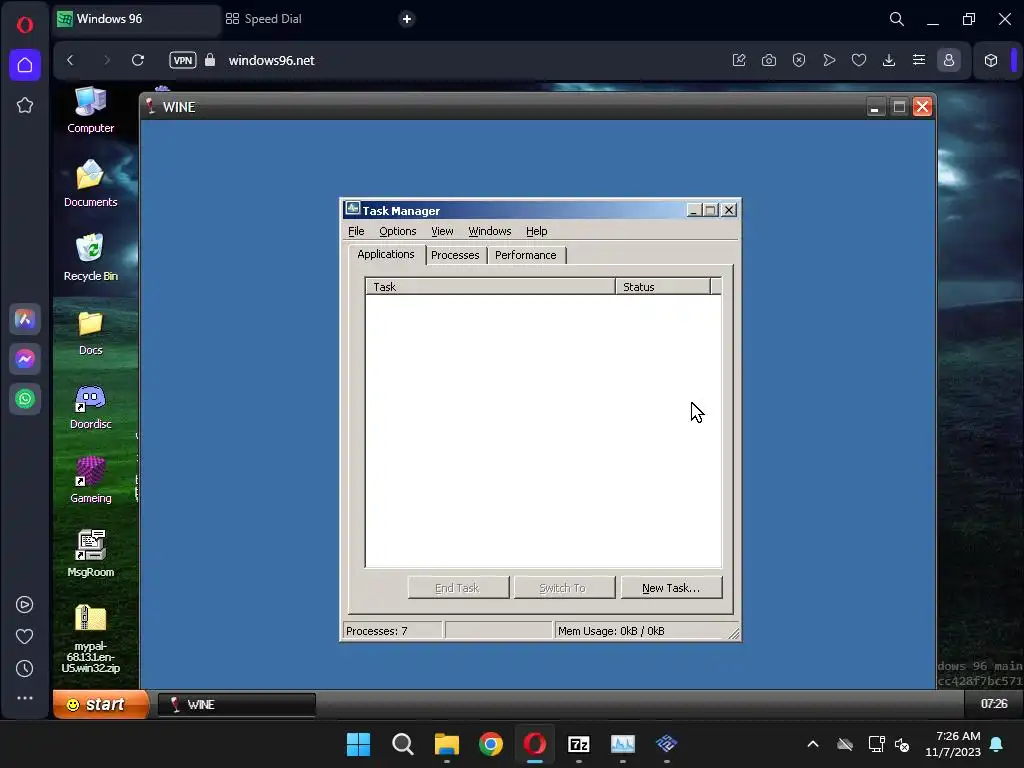Open 7-Zip from the Windows taskbar
This screenshot has height=768, width=1024.
coord(579,744)
